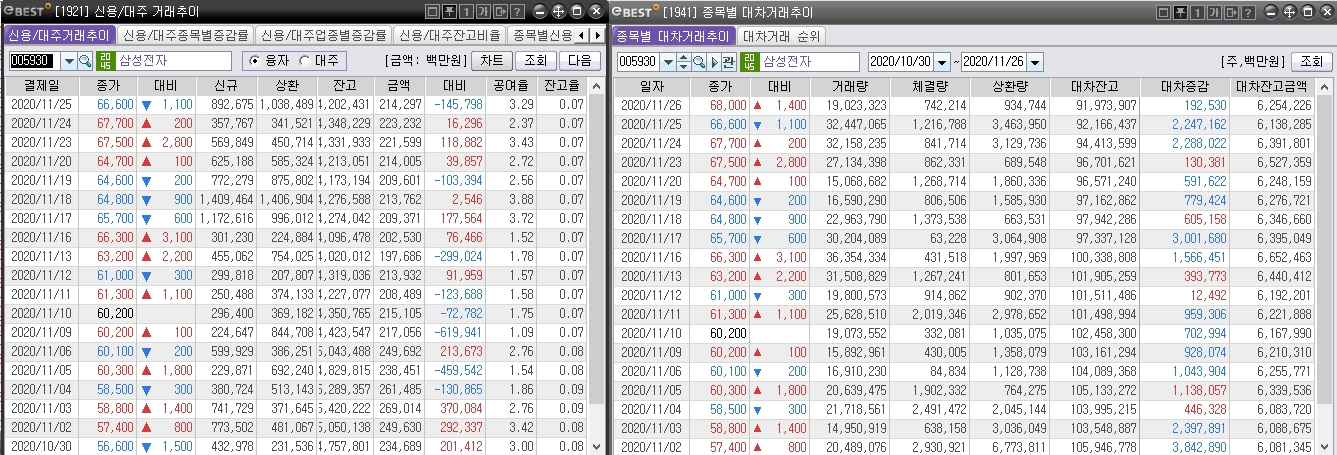Viewport: 1337px width, 455px height.
Task: Tab strip right arrow in 1921 window
Action: click(x=598, y=35)
